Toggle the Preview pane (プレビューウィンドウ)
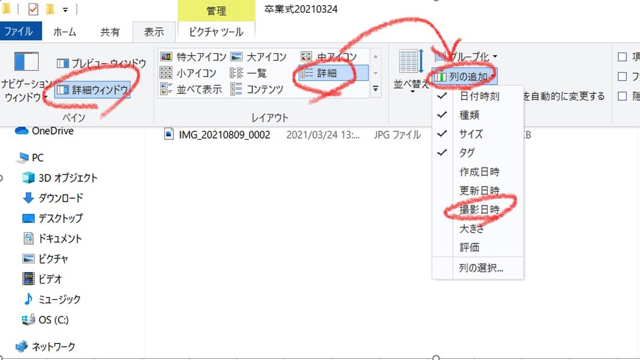640x360 pixels. 101,63
